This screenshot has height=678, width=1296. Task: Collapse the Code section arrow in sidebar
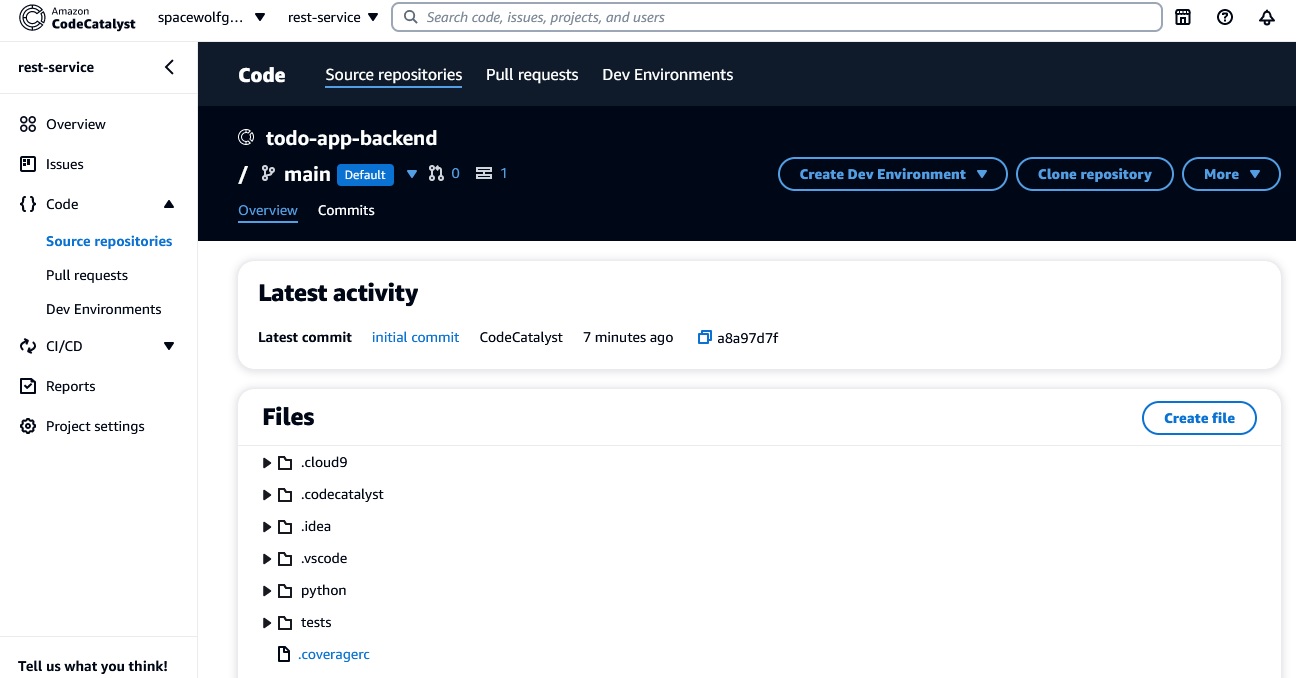[x=169, y=204]
